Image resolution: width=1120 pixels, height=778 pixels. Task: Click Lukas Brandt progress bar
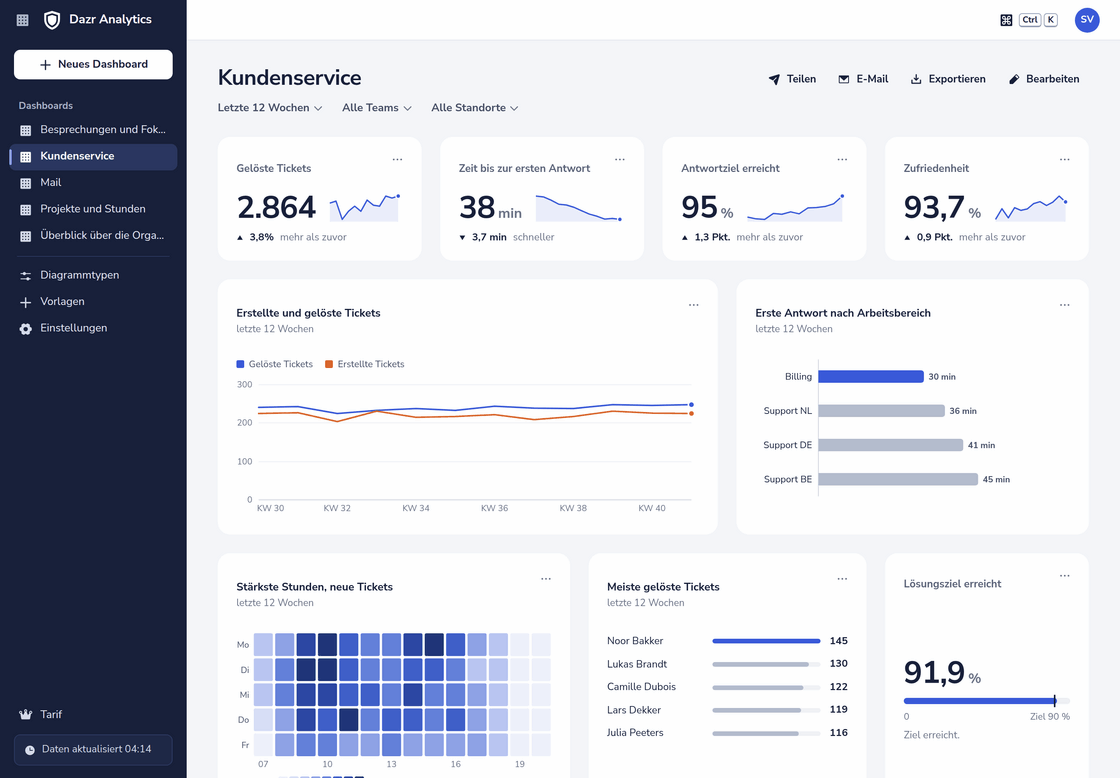(x=766, y=664)
